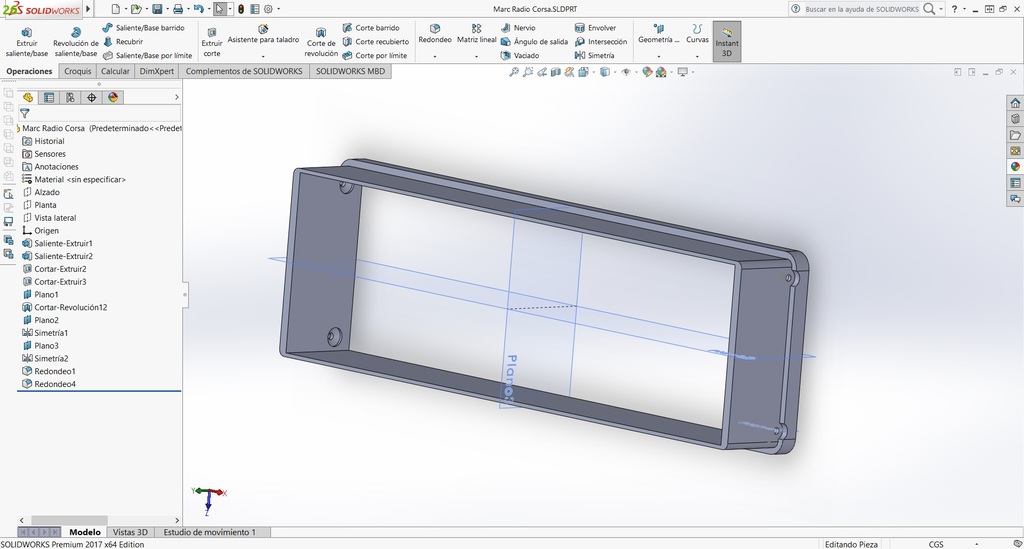Select Revolución de saliente/base tool

pyautogui.click(x=76, y=41)
